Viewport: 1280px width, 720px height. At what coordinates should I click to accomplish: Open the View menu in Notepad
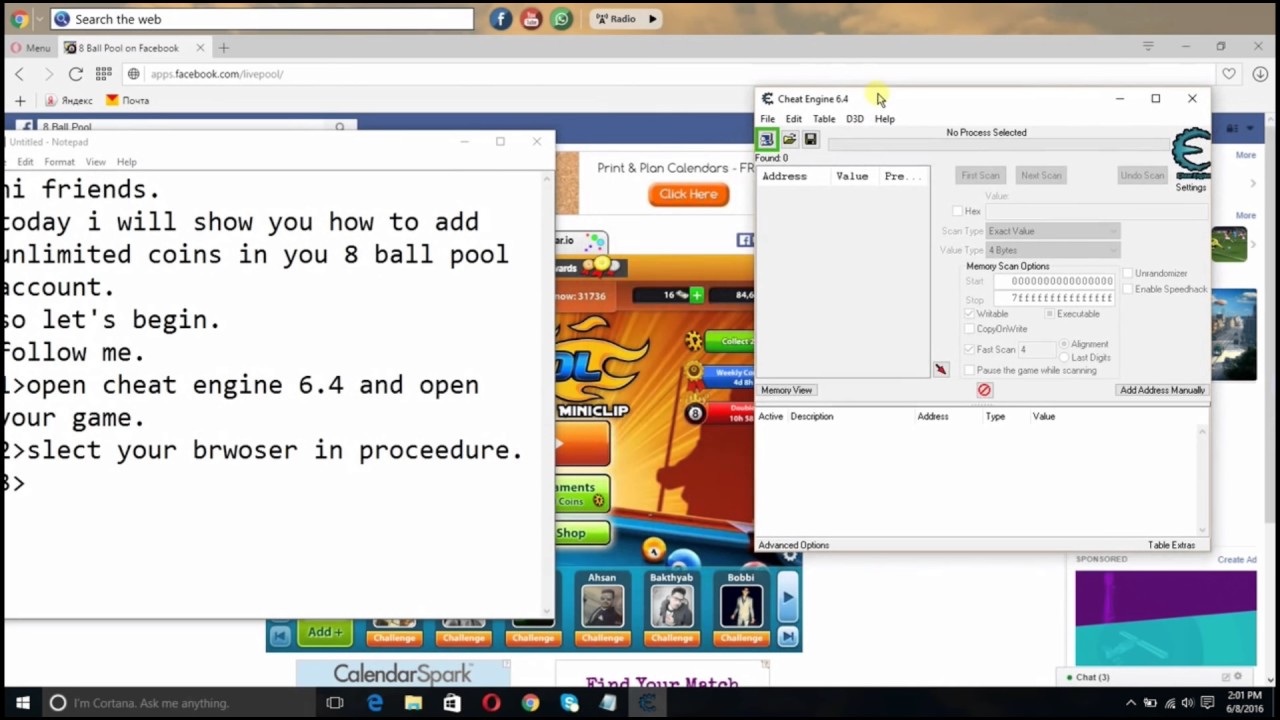pos(95,162)
